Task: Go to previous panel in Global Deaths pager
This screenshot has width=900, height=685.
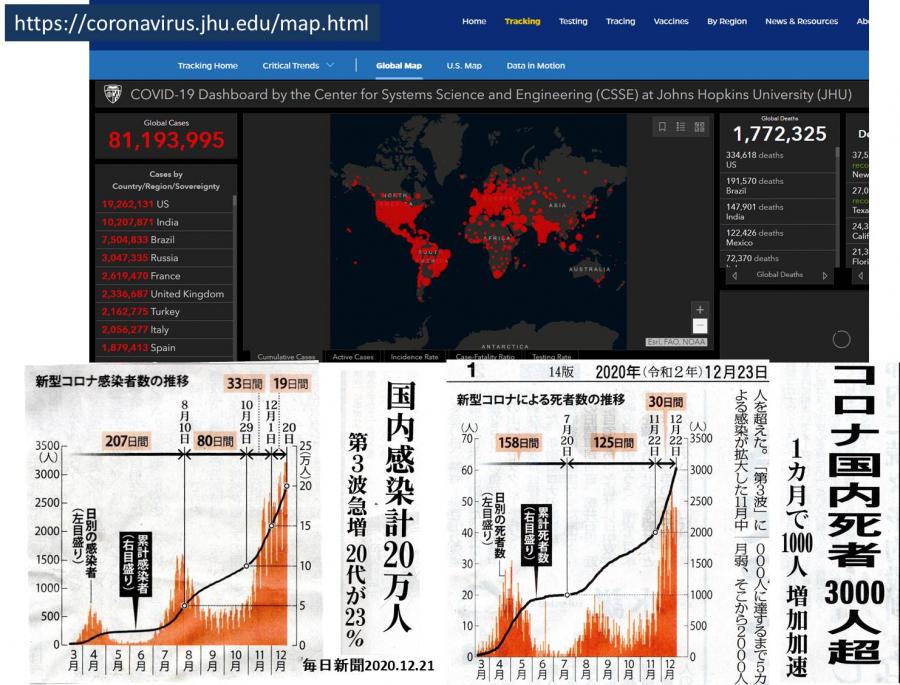Action: click(x=735, y=276)
